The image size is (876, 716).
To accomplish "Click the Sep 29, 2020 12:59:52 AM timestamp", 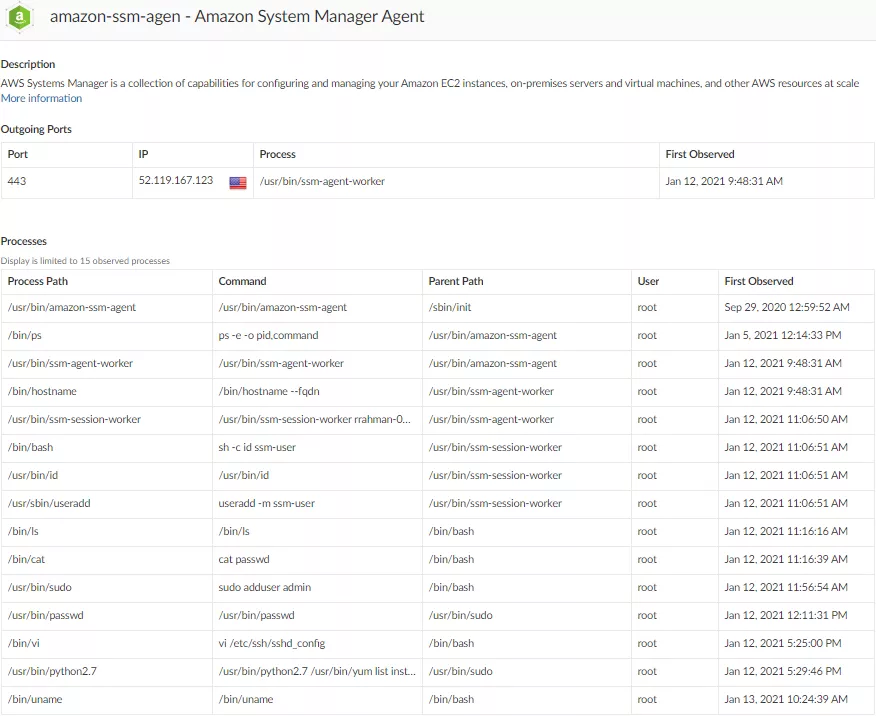I will click(787, 307).
